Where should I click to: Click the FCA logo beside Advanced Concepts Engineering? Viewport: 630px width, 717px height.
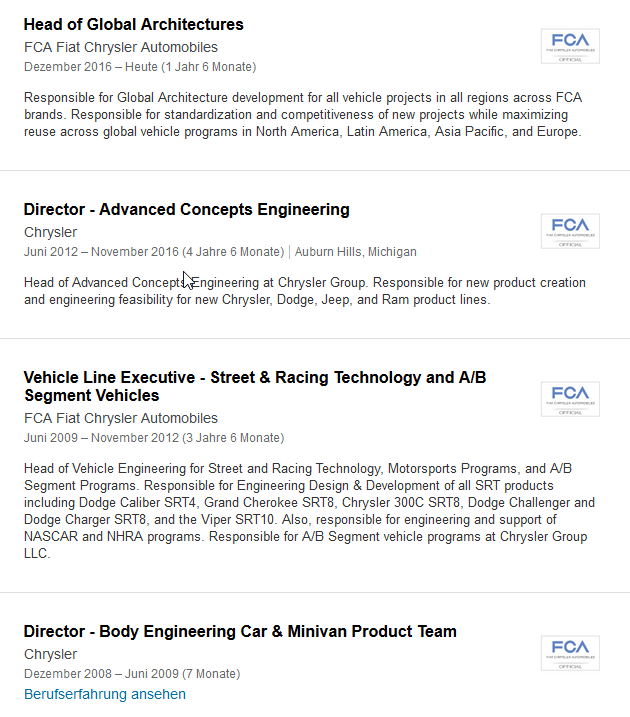point(570,231)
